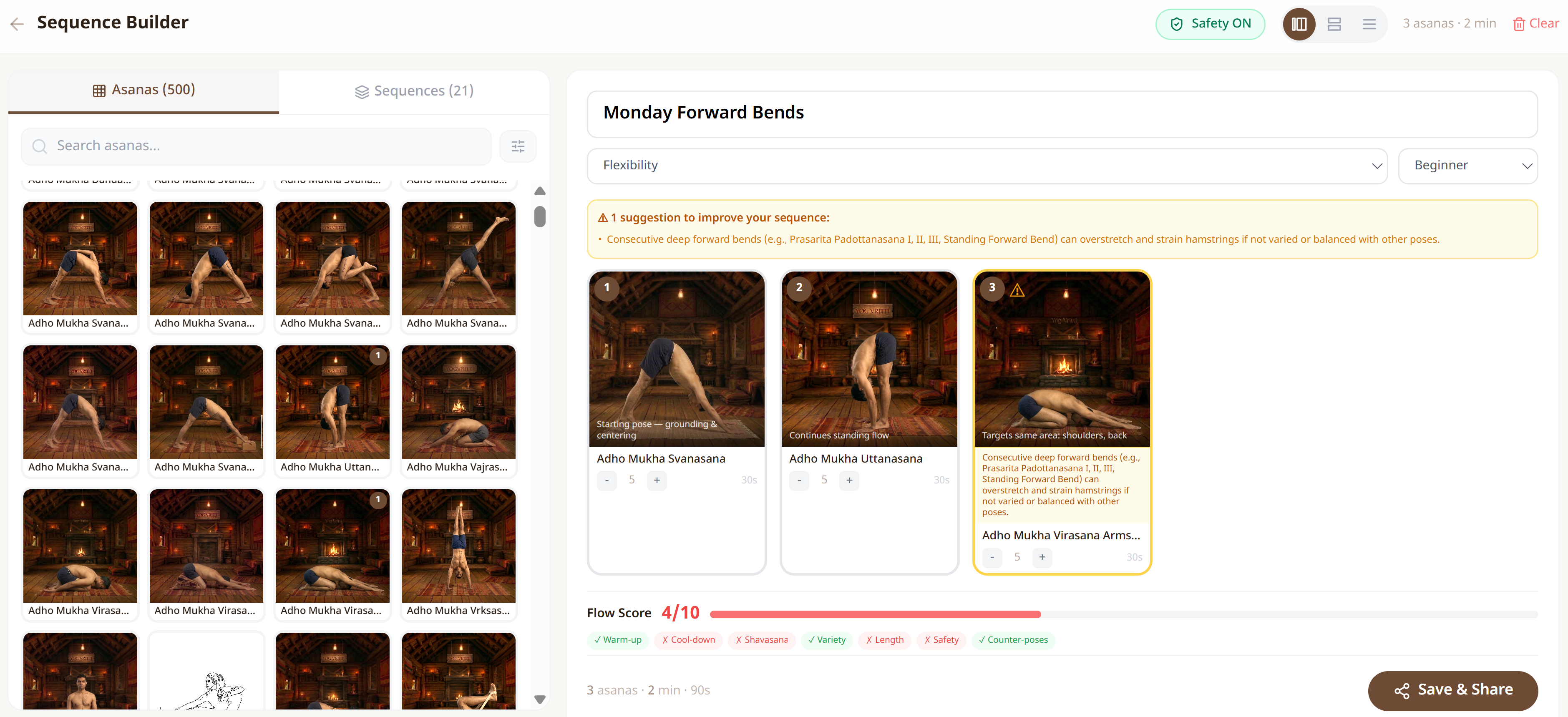Click the Sequence Builder page title
The height and width of the screenshot is (717, 1568).
pos(113,23)
